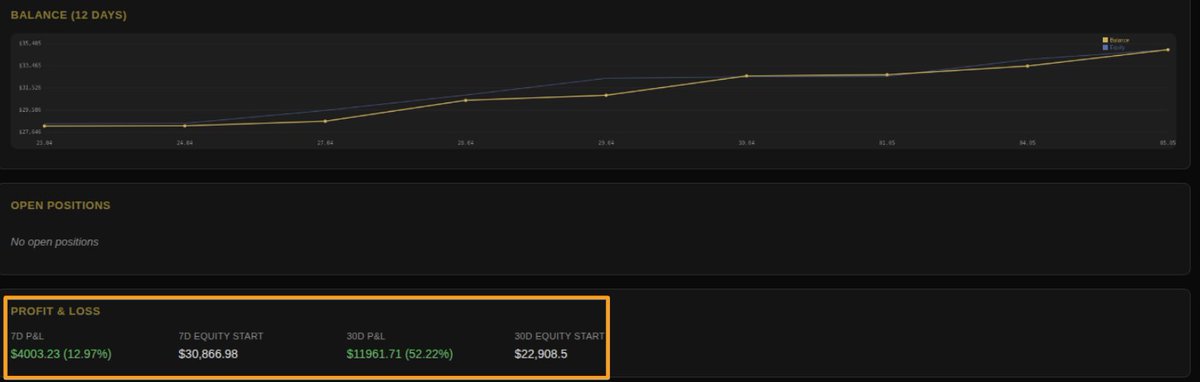
Task: Click the $4003.23 (12.97%) value
Action: [61, 354]
